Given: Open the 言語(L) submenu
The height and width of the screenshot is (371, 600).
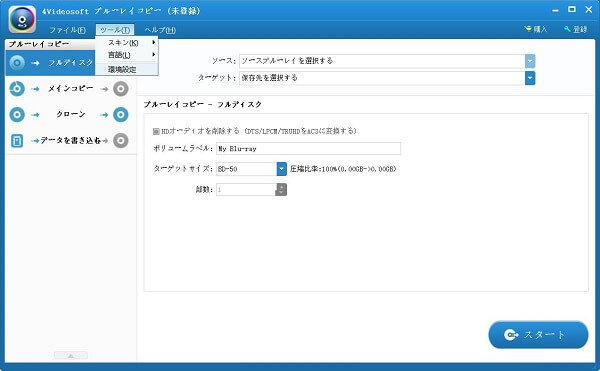Looking at the screenshot, I should tap(127, 55).
